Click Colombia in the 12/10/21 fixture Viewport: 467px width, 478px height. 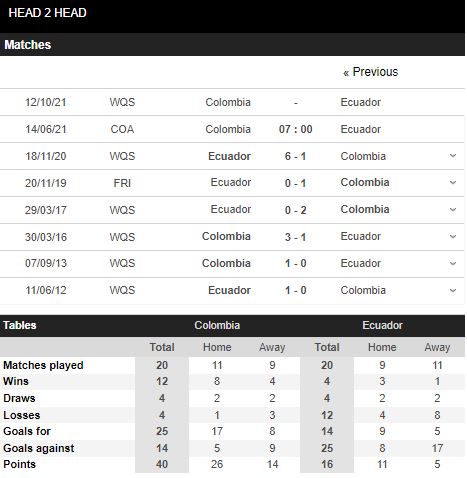tap(228, 102)
